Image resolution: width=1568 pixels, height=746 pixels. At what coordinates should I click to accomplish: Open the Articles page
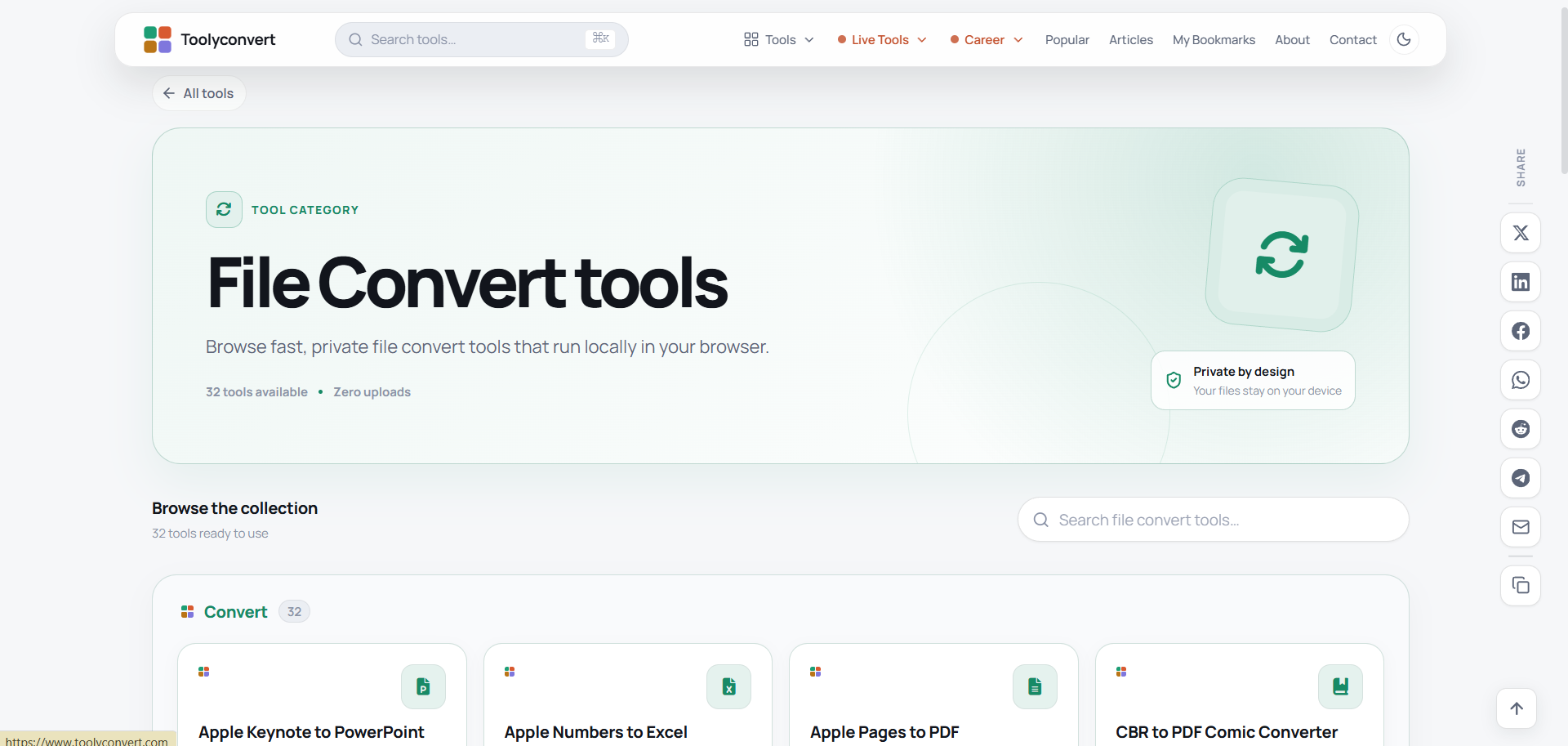1131,39
